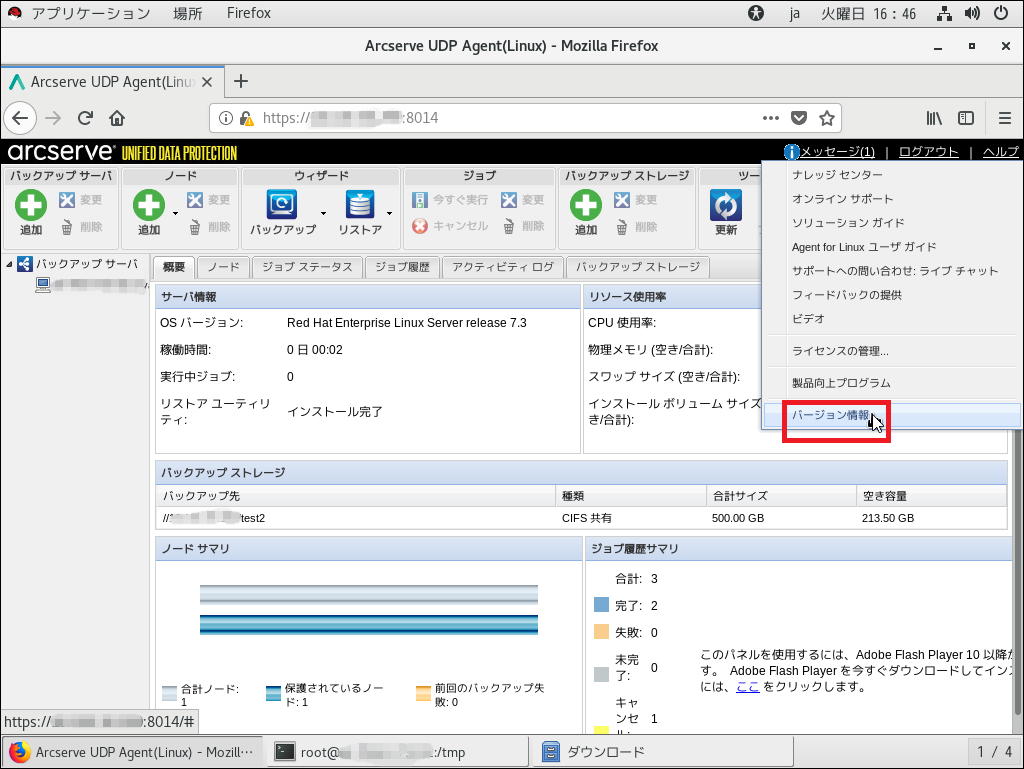Expand the Restore wizard dropdown arrow

[389, 213]
